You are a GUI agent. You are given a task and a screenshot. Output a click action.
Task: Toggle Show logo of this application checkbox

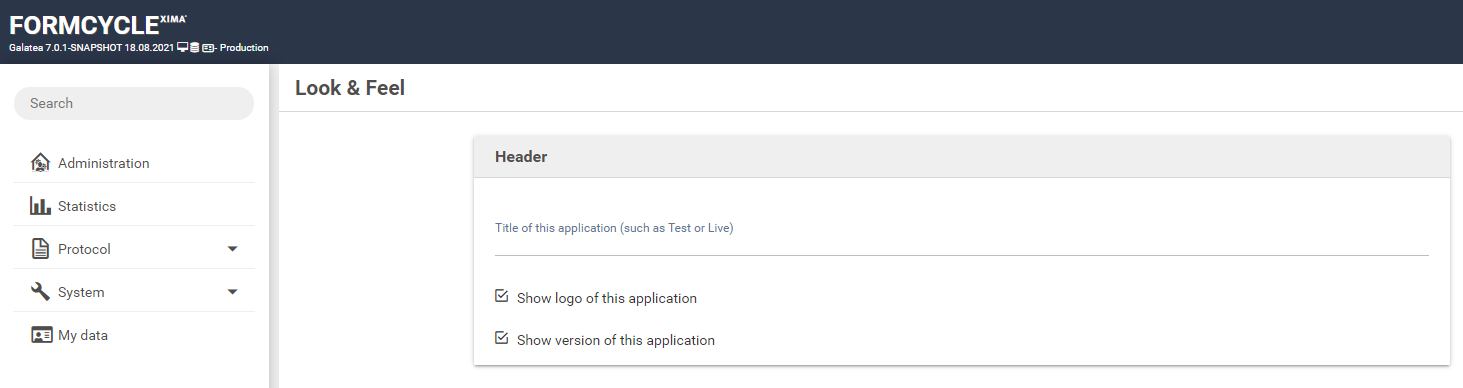pyautogui.click(x=502, y=297)
